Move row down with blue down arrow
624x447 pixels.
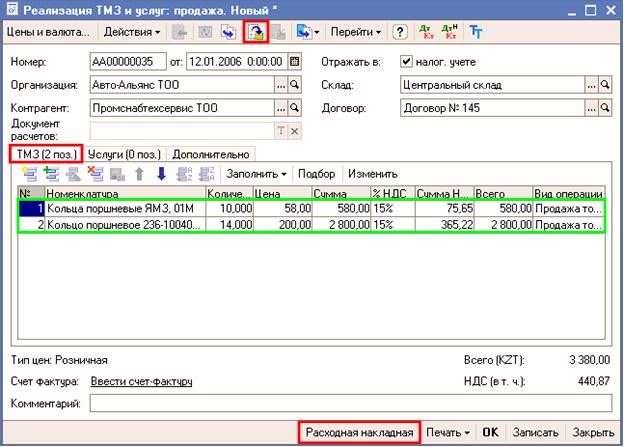coord(161,173)
